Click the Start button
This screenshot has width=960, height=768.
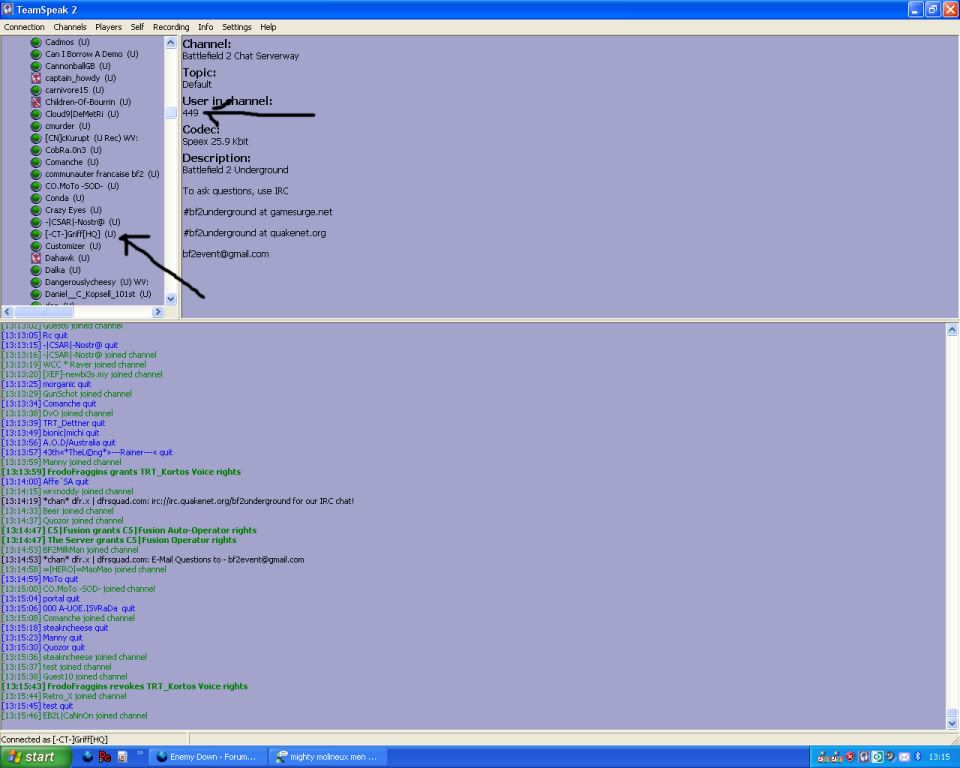tap(35, 757)
